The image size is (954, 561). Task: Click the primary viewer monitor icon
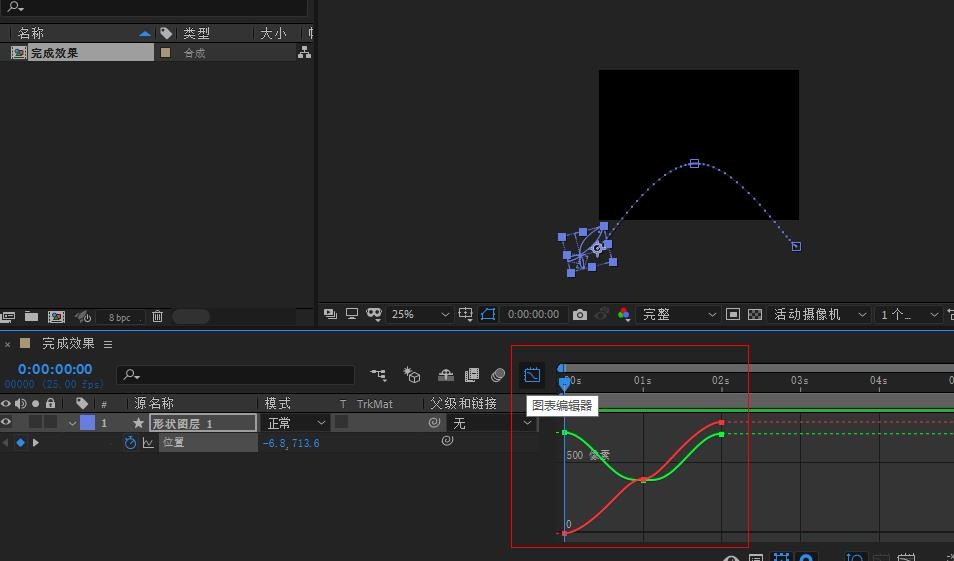352,314
